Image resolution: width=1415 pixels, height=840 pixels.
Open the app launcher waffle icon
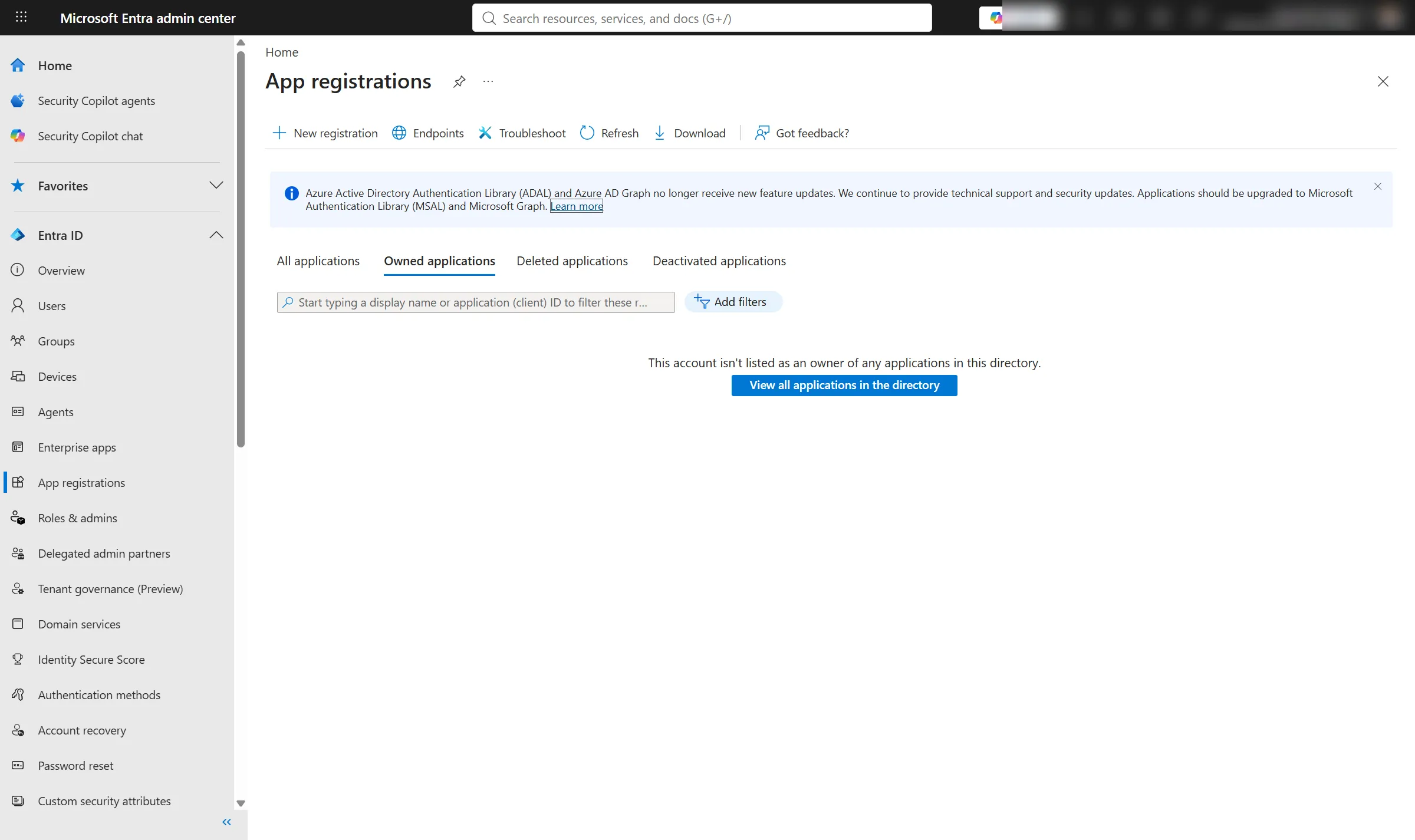pos(21,17)
